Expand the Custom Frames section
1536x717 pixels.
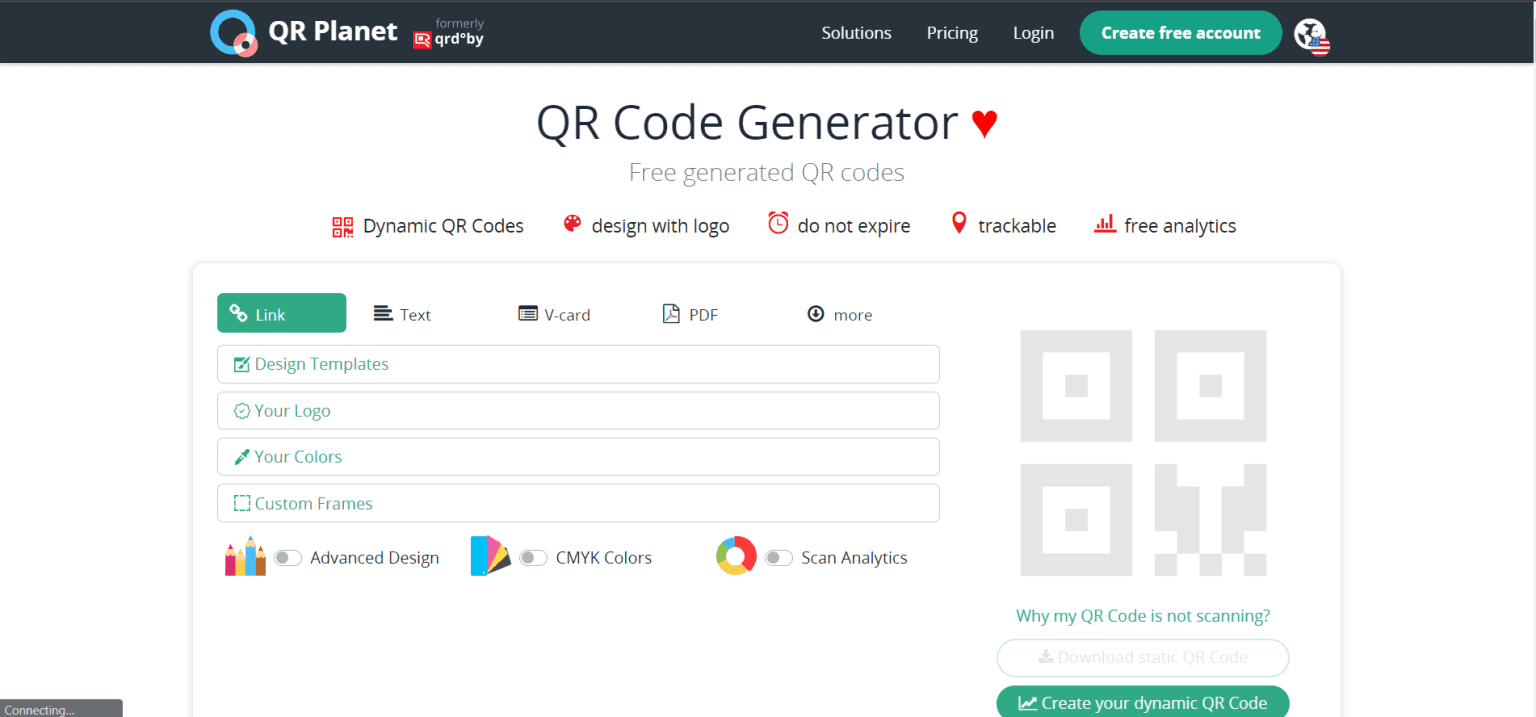pos(578,503)
